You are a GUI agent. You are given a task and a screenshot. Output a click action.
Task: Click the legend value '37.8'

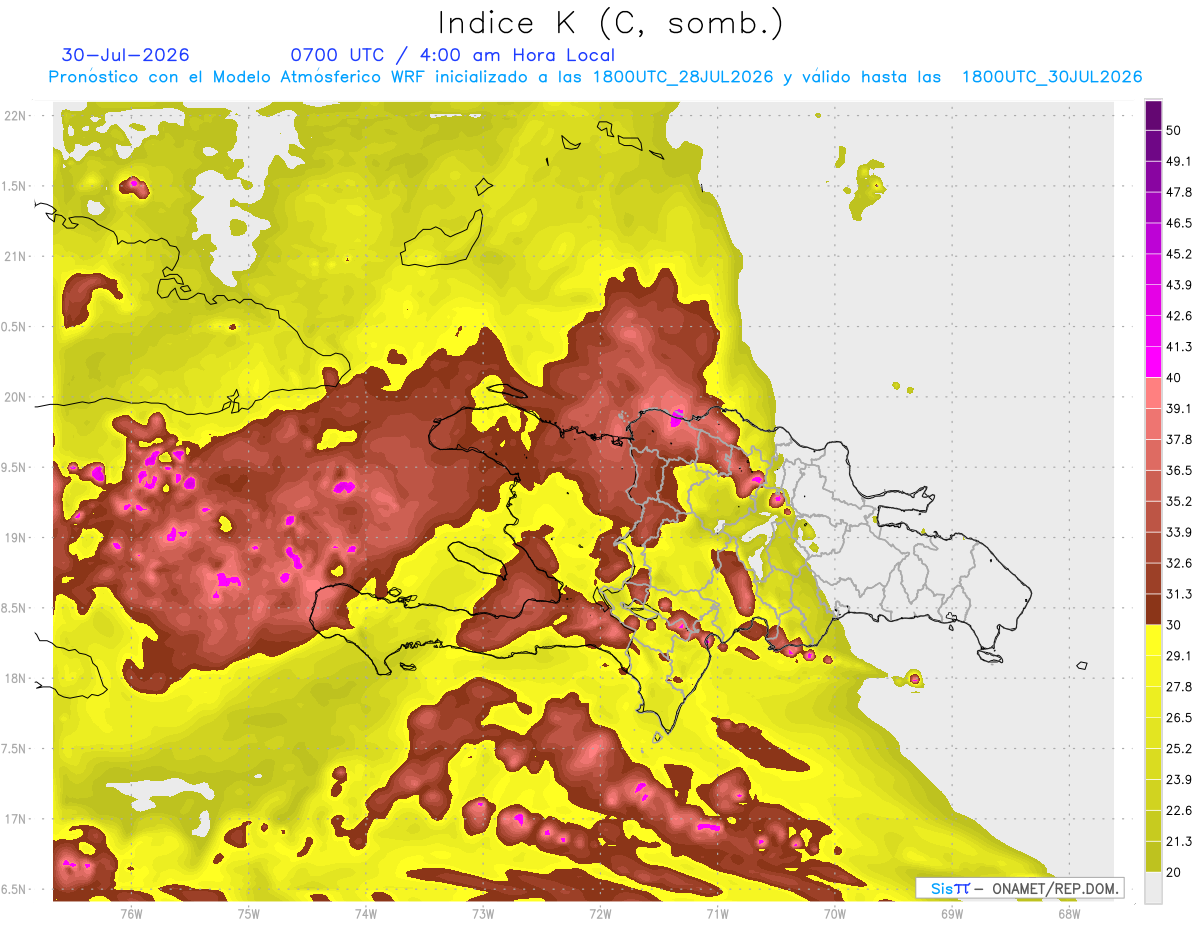(x=1179, y=439)
